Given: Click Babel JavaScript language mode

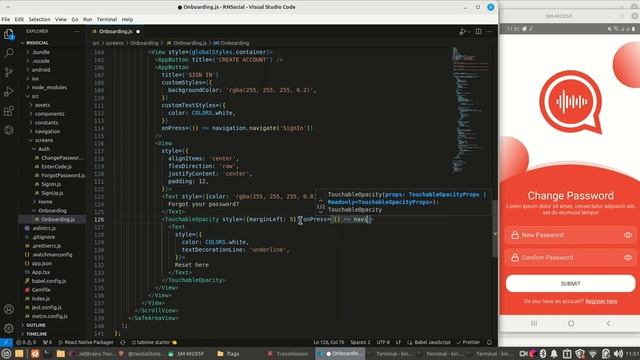Looking at the screenshot, I should point(429,342).
